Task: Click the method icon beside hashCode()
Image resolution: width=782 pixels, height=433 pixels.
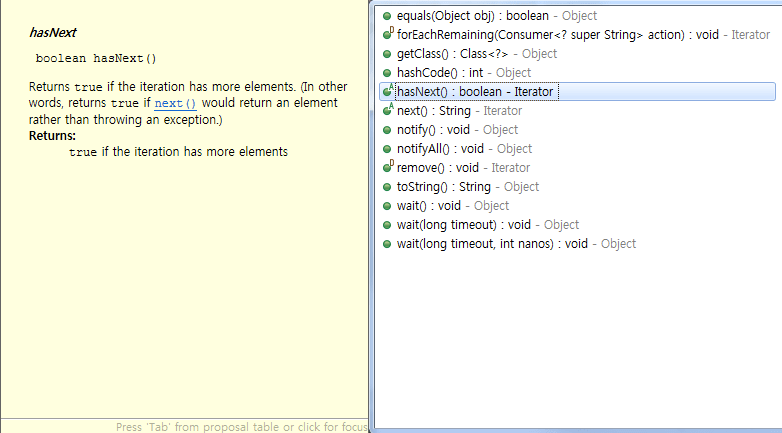Action: tap(387, 73)
